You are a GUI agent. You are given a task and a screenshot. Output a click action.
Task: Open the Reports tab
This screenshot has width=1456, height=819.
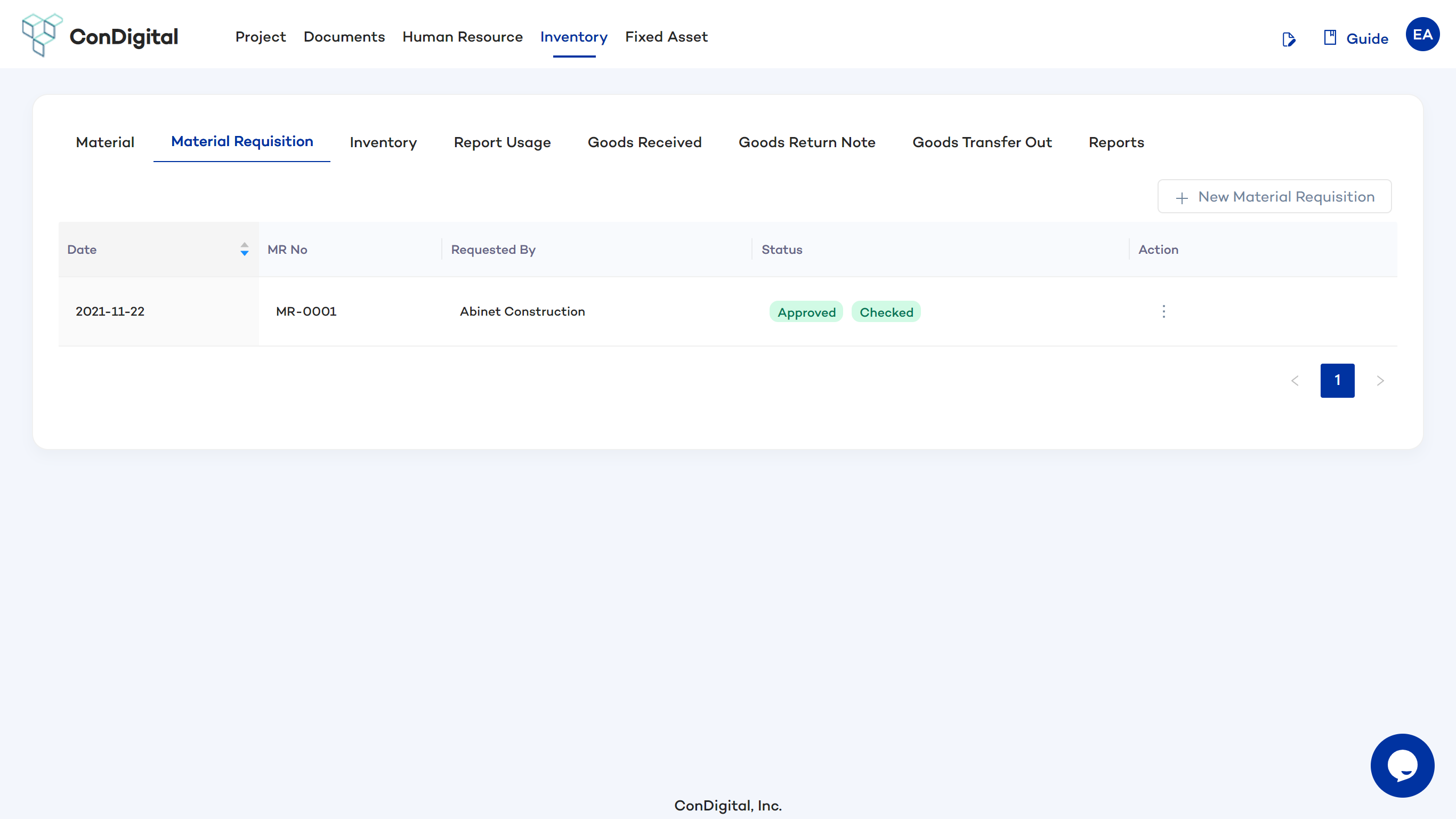point(1116,142)
